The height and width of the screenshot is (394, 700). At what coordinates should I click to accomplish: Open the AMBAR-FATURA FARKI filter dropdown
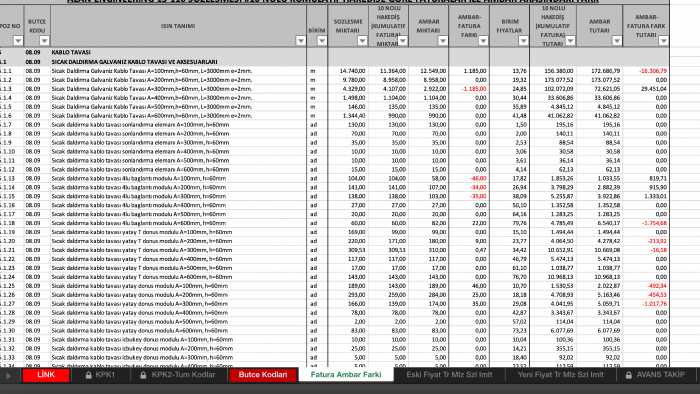(483, 41)
